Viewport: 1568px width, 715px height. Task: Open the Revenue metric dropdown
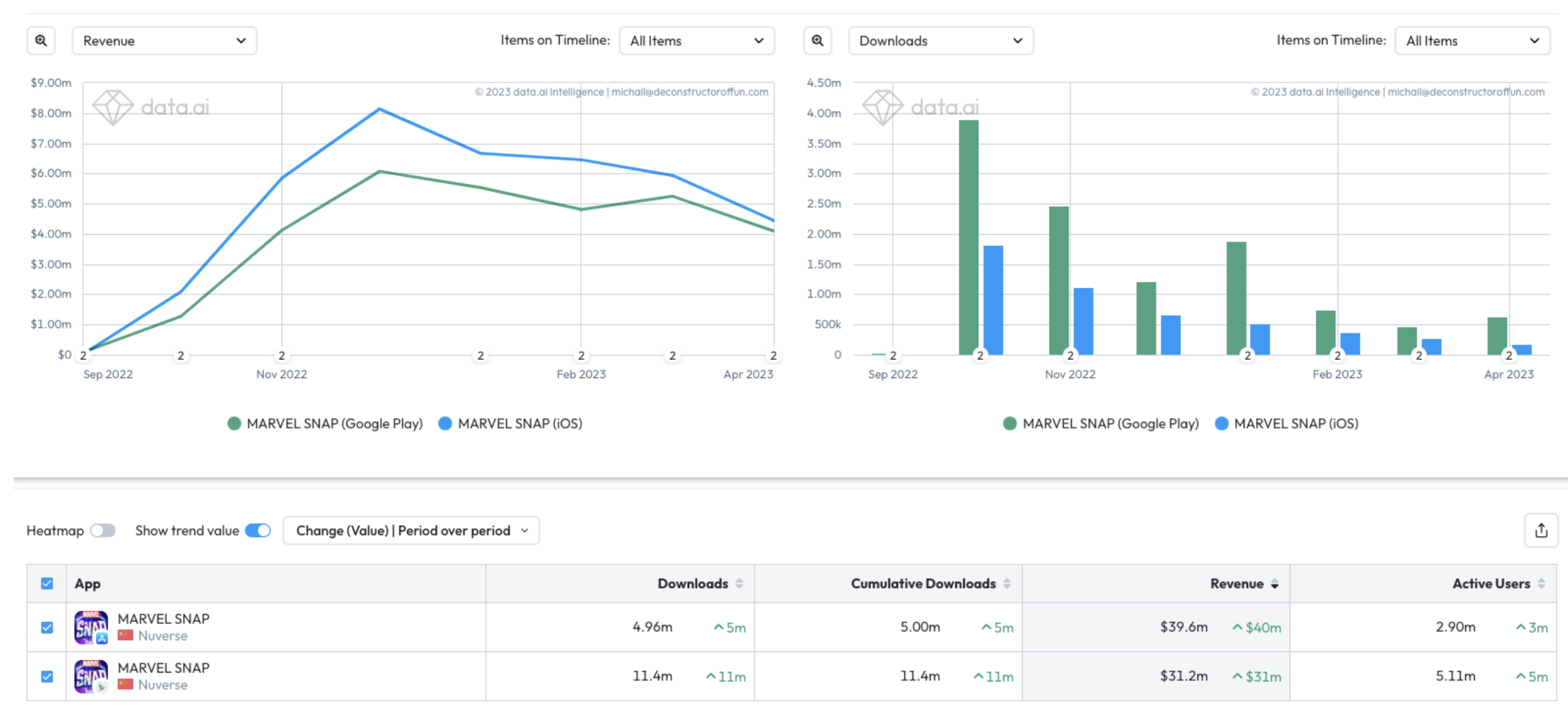(x=164, y=41)
